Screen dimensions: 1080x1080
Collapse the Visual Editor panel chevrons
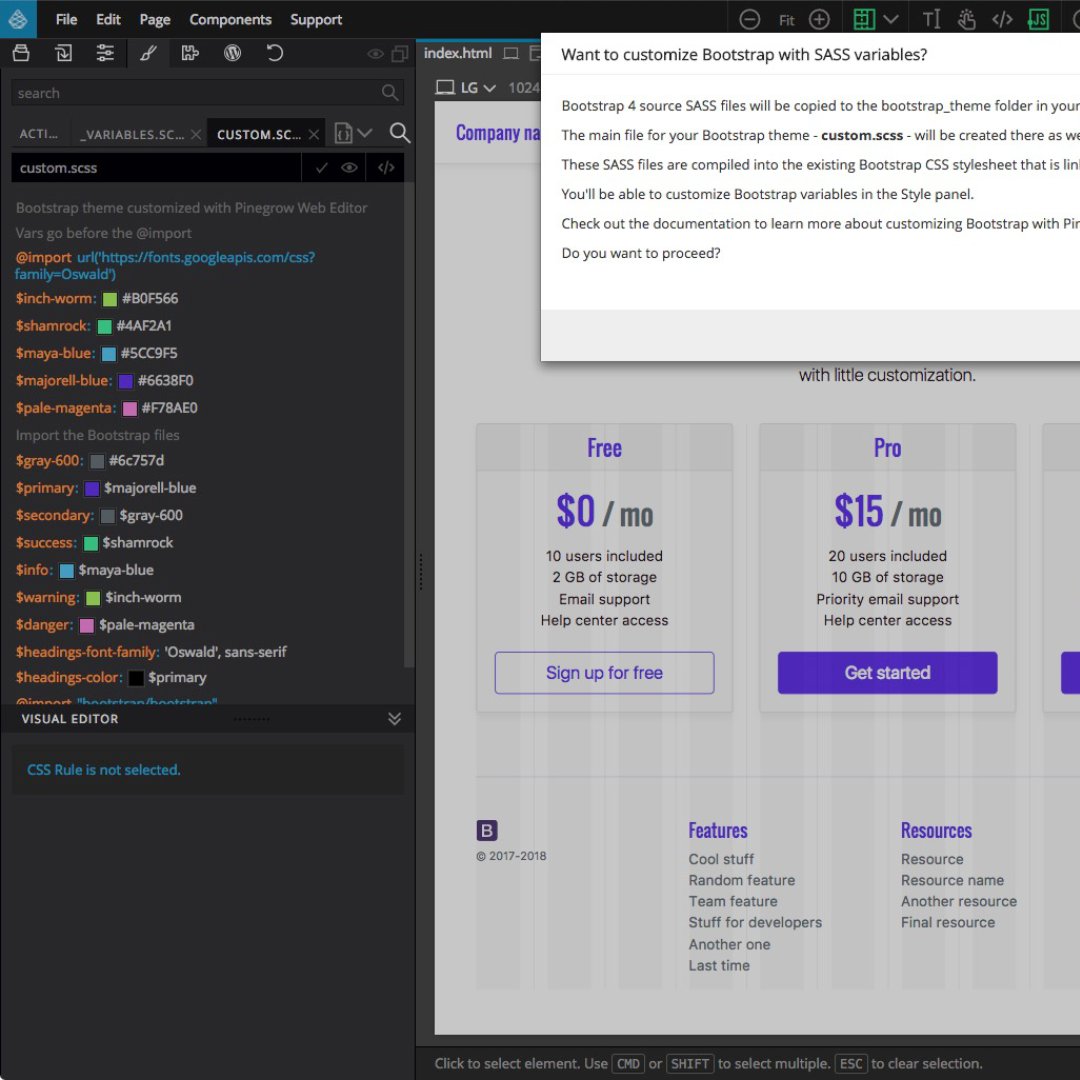pyautogui.click(x=395, y=718)
